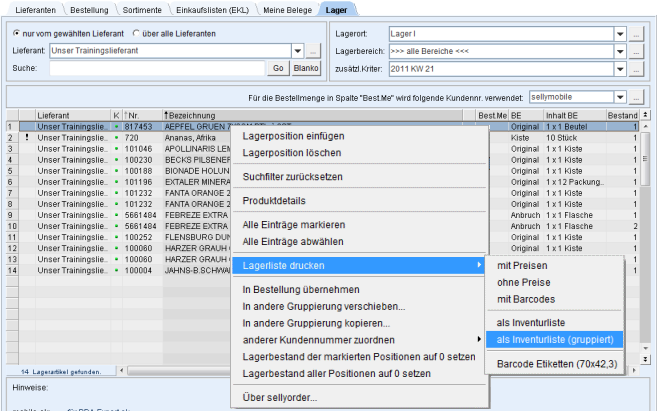Select 'nur vom gewählten Lieferant' radio button

[15, 33]
